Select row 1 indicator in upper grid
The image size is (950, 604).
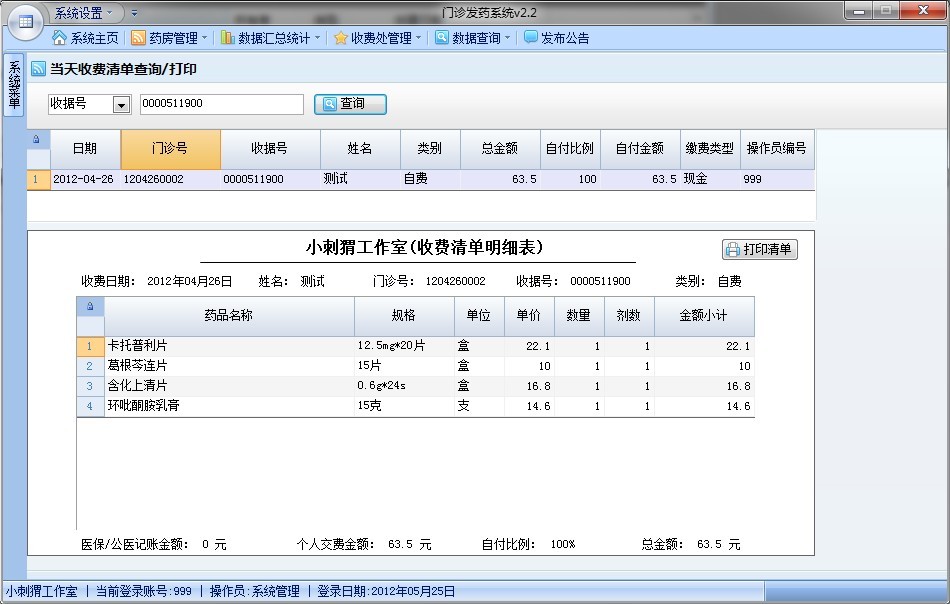point(38,179)
